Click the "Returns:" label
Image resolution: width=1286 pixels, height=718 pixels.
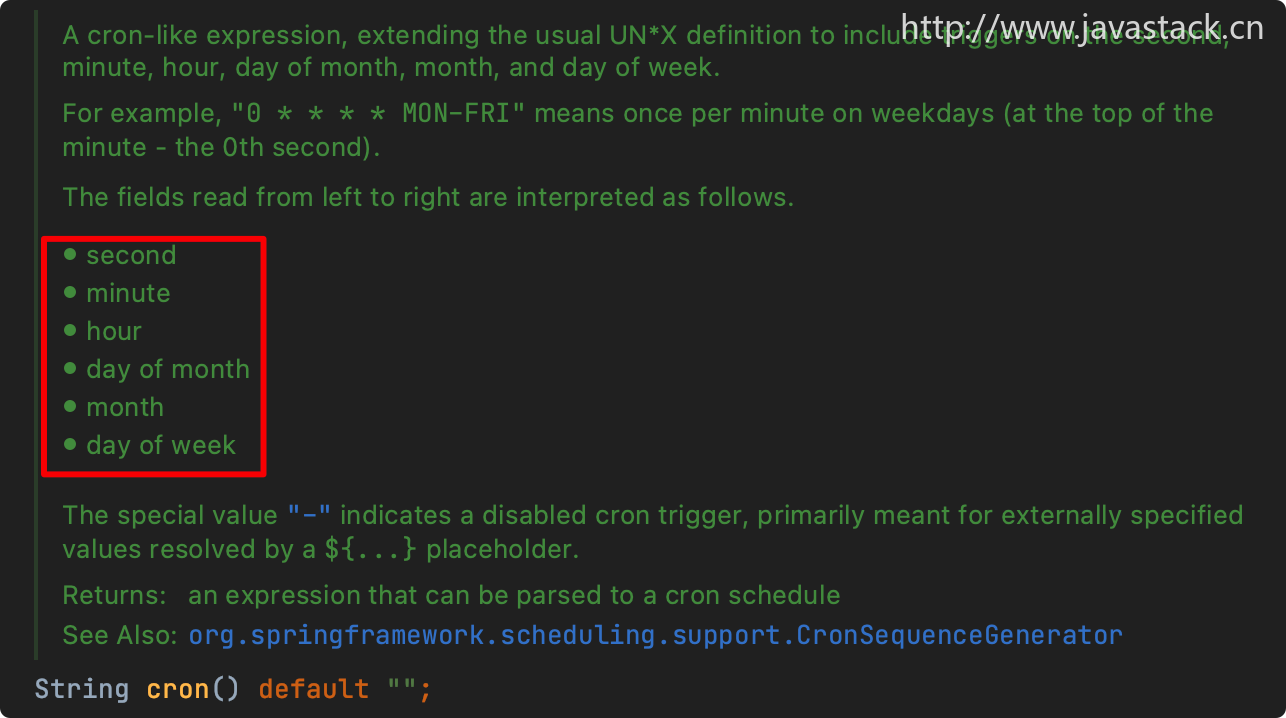click(x=114, y=596)
